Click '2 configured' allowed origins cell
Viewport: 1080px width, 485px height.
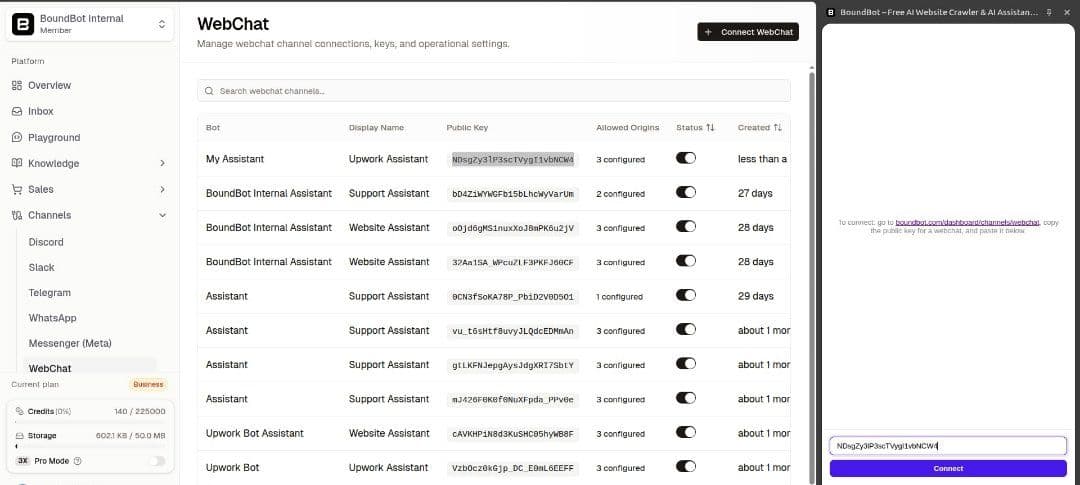tap(620, 194)
